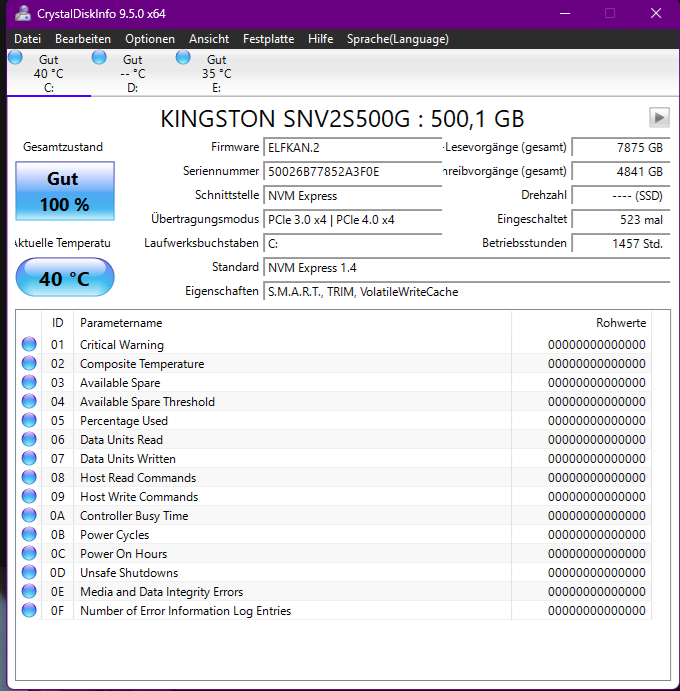Image resolution: width=680 pixels, height=691 pixels.
Task: Minimize the CrystalDiskInfo window
Action: point(565,13)
